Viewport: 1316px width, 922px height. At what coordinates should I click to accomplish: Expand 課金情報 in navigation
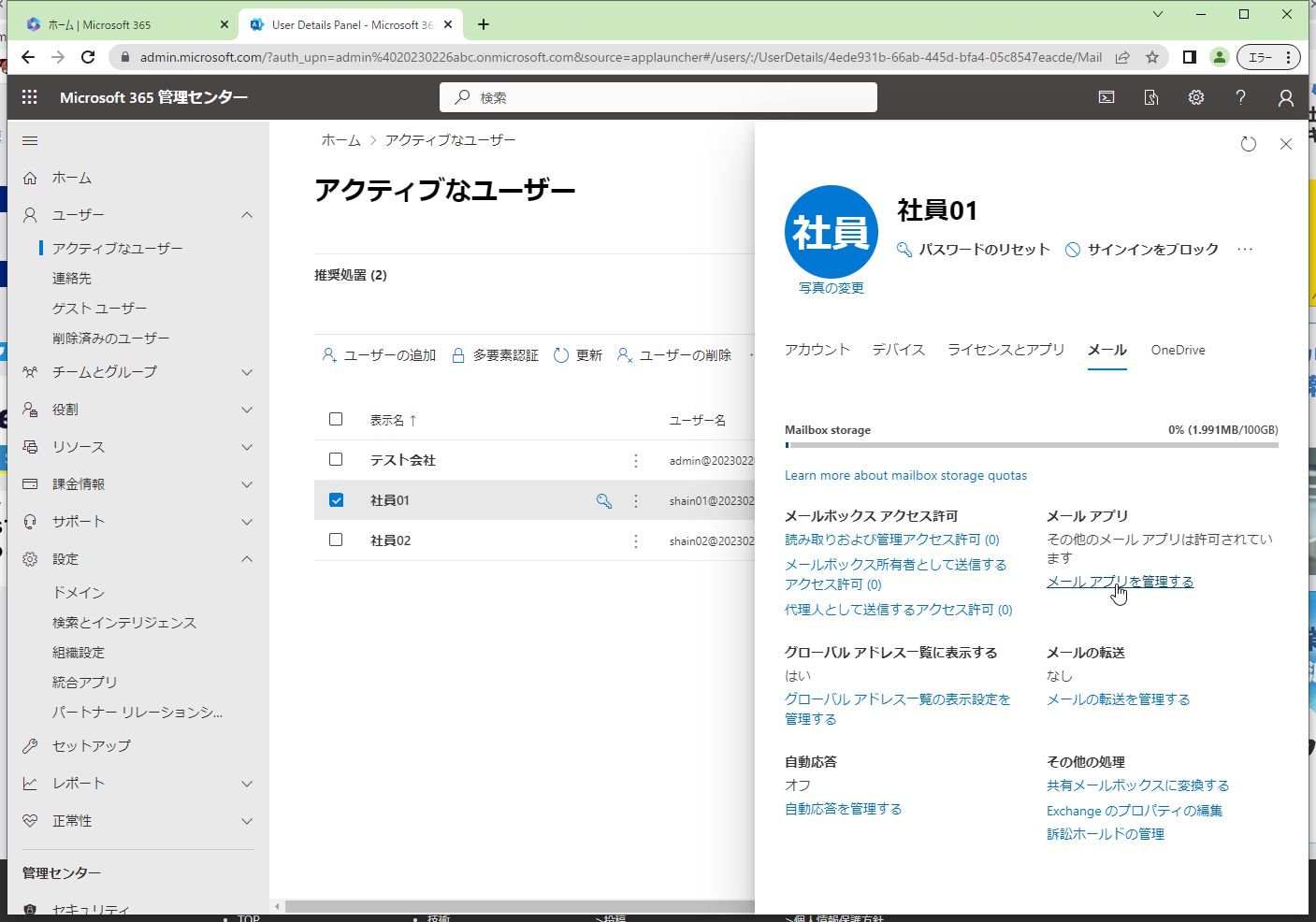tap(247, 484)
